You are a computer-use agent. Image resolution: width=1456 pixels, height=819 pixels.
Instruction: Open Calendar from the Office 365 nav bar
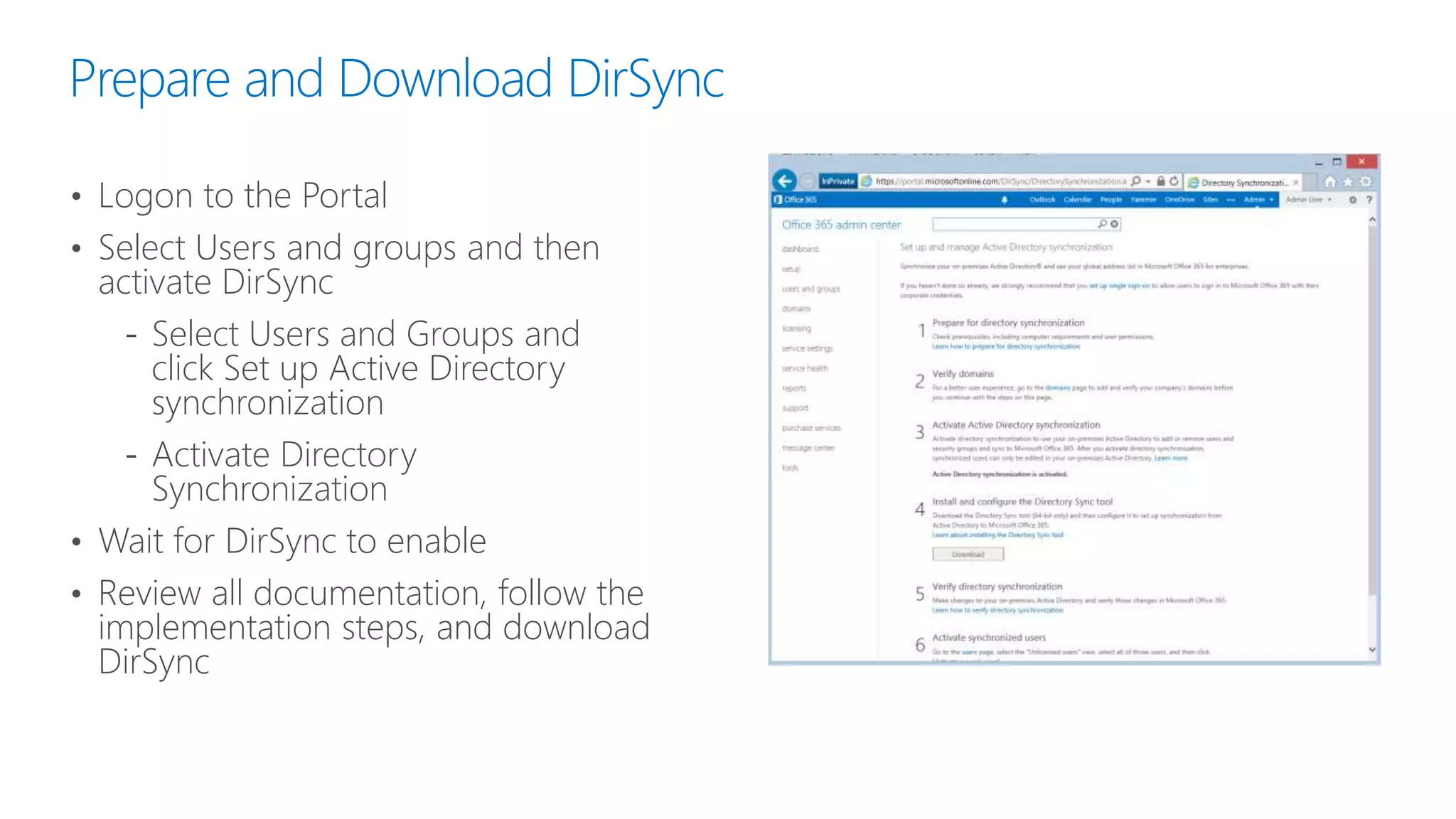(x=1078, y=200)
